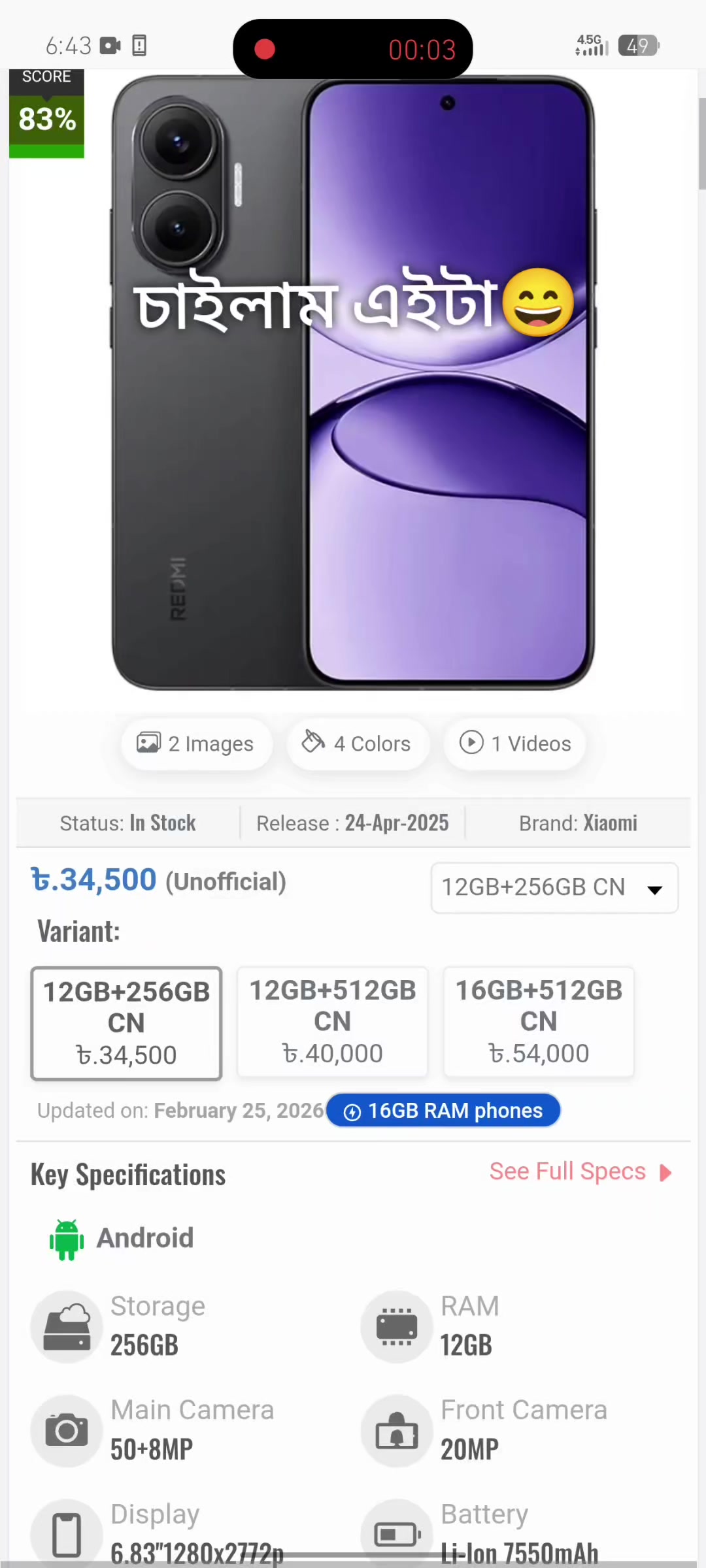This screenshot has height=1568, width=706.
Task: Select the 12GB+256GB CN variant card
Action: point(126,1023)
